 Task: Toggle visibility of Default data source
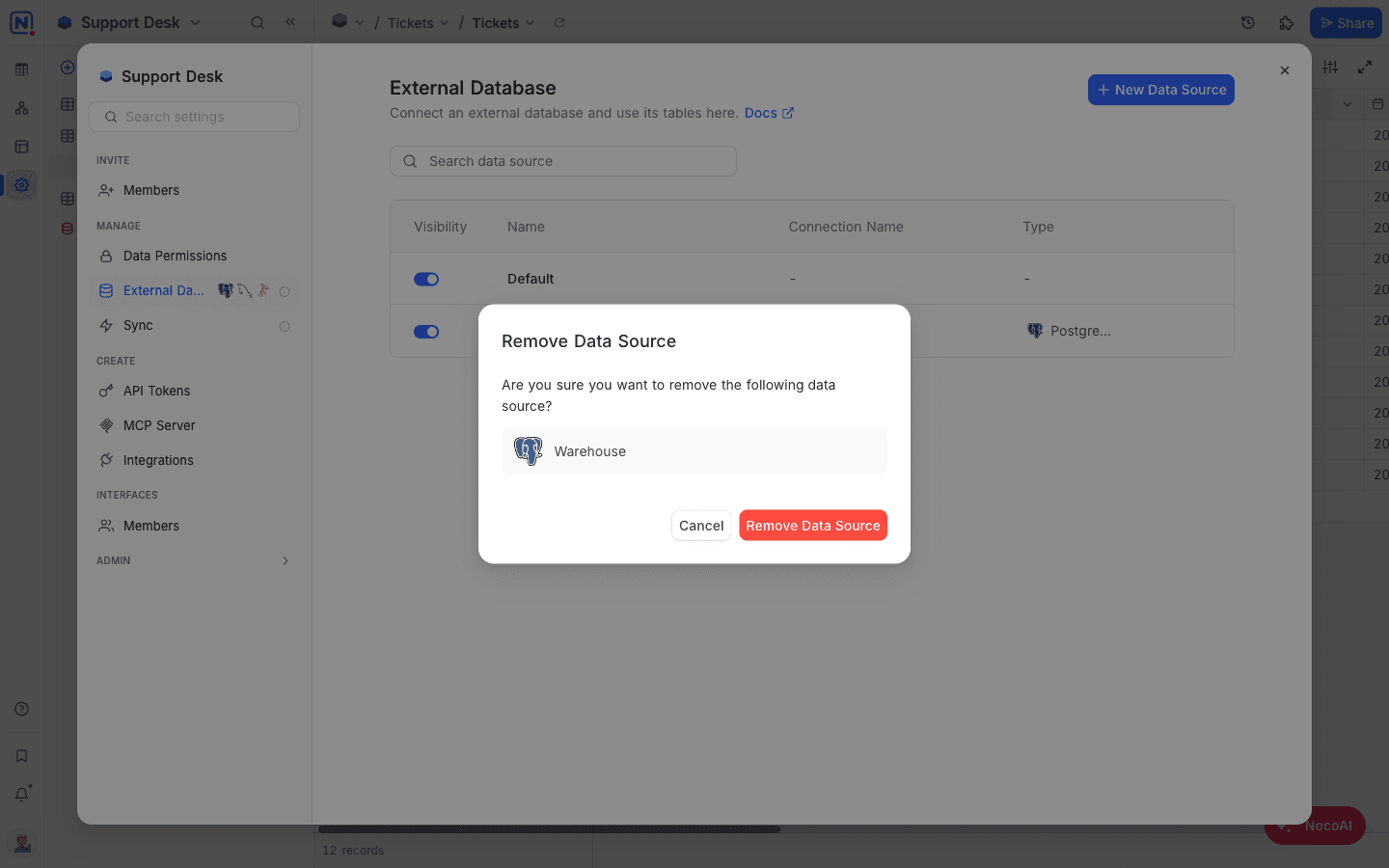coord(426,280)
